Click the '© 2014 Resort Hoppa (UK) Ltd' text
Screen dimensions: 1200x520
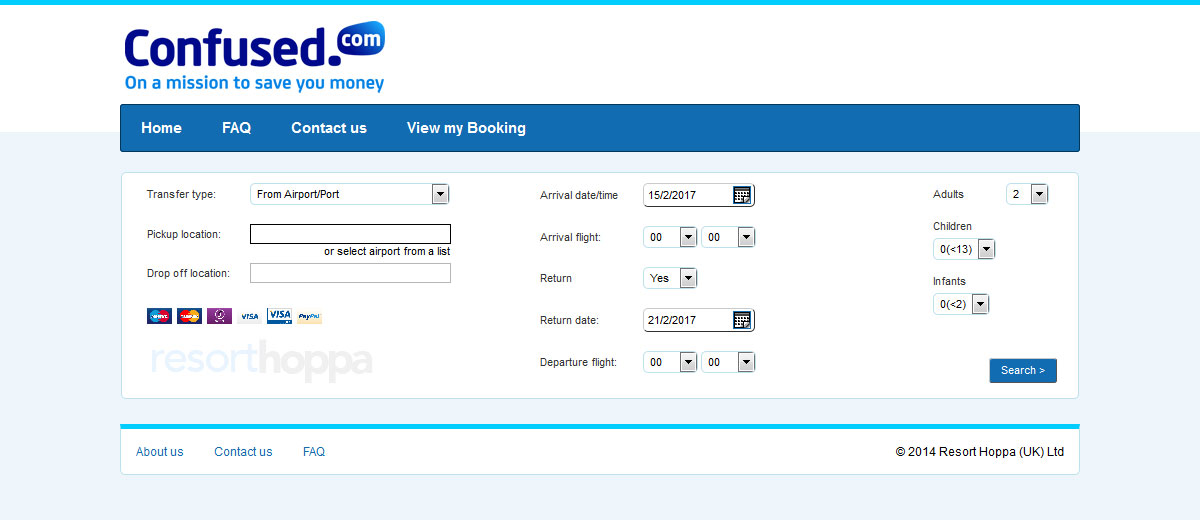(980, 452)
